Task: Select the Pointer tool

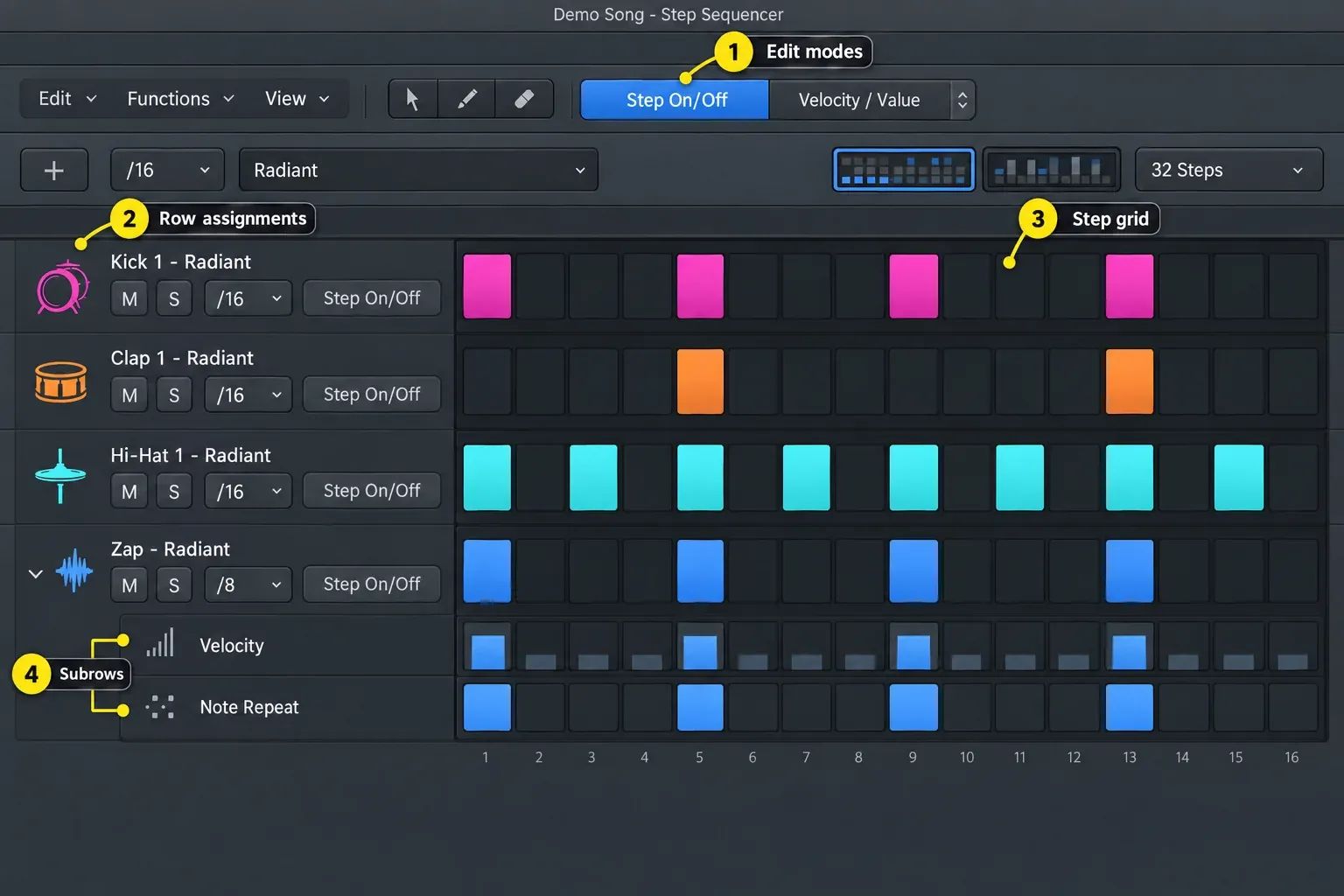Action: point(413,100)
